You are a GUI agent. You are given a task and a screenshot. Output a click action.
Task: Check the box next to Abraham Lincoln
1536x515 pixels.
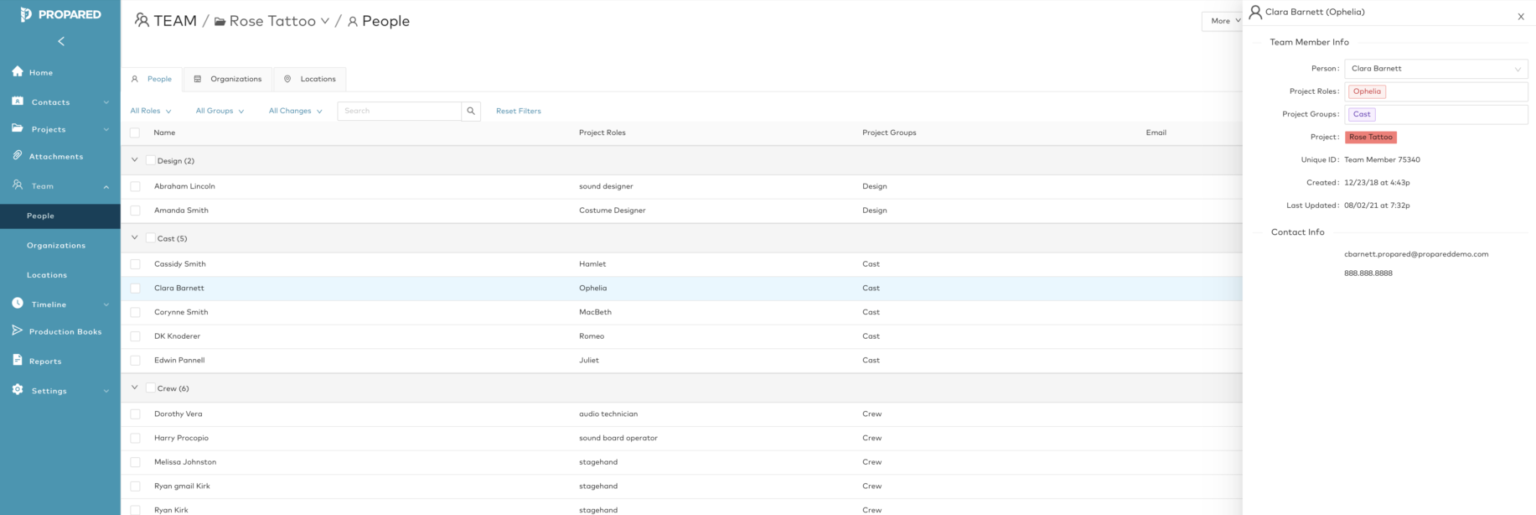pos(135,186)
